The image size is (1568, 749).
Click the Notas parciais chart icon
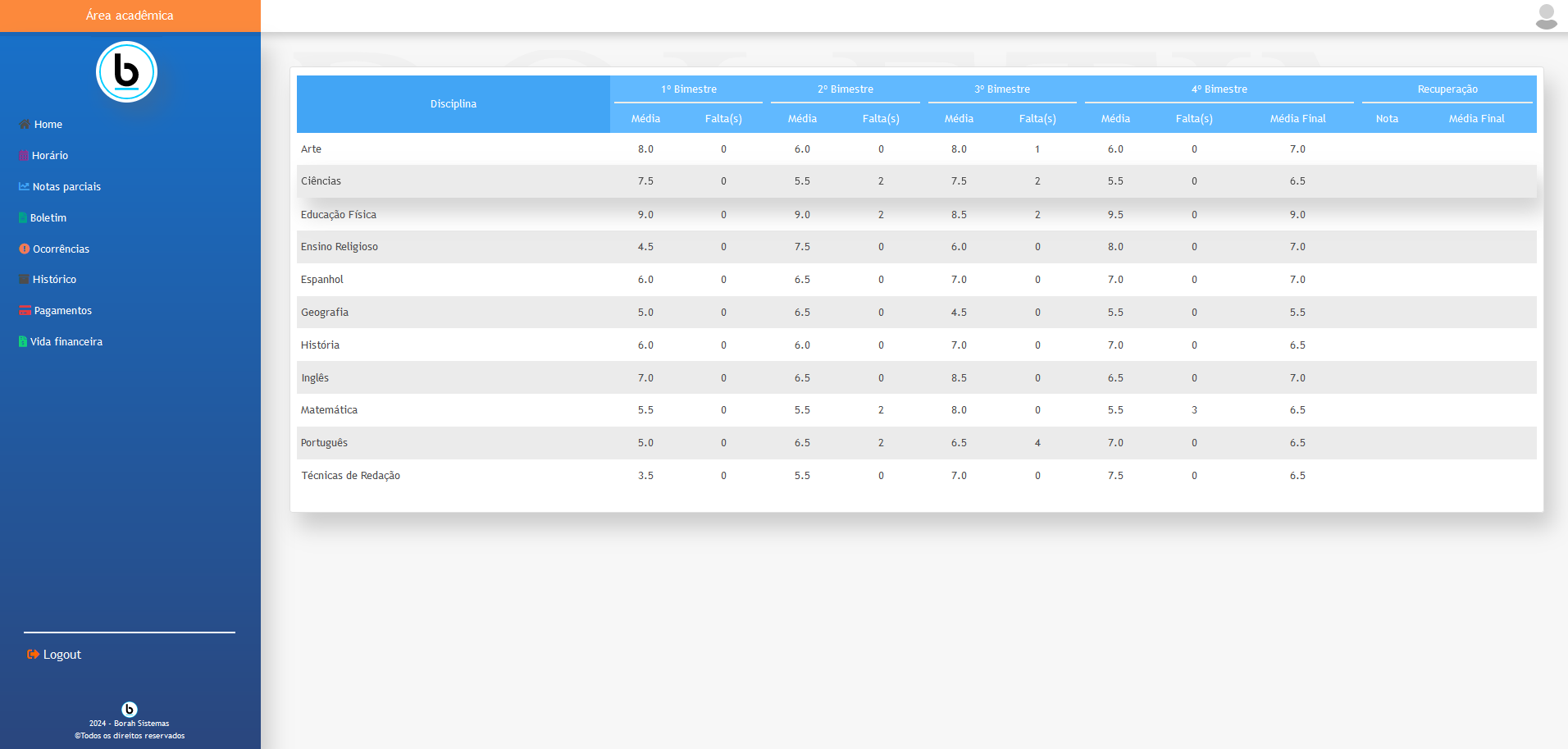[25, 186]
